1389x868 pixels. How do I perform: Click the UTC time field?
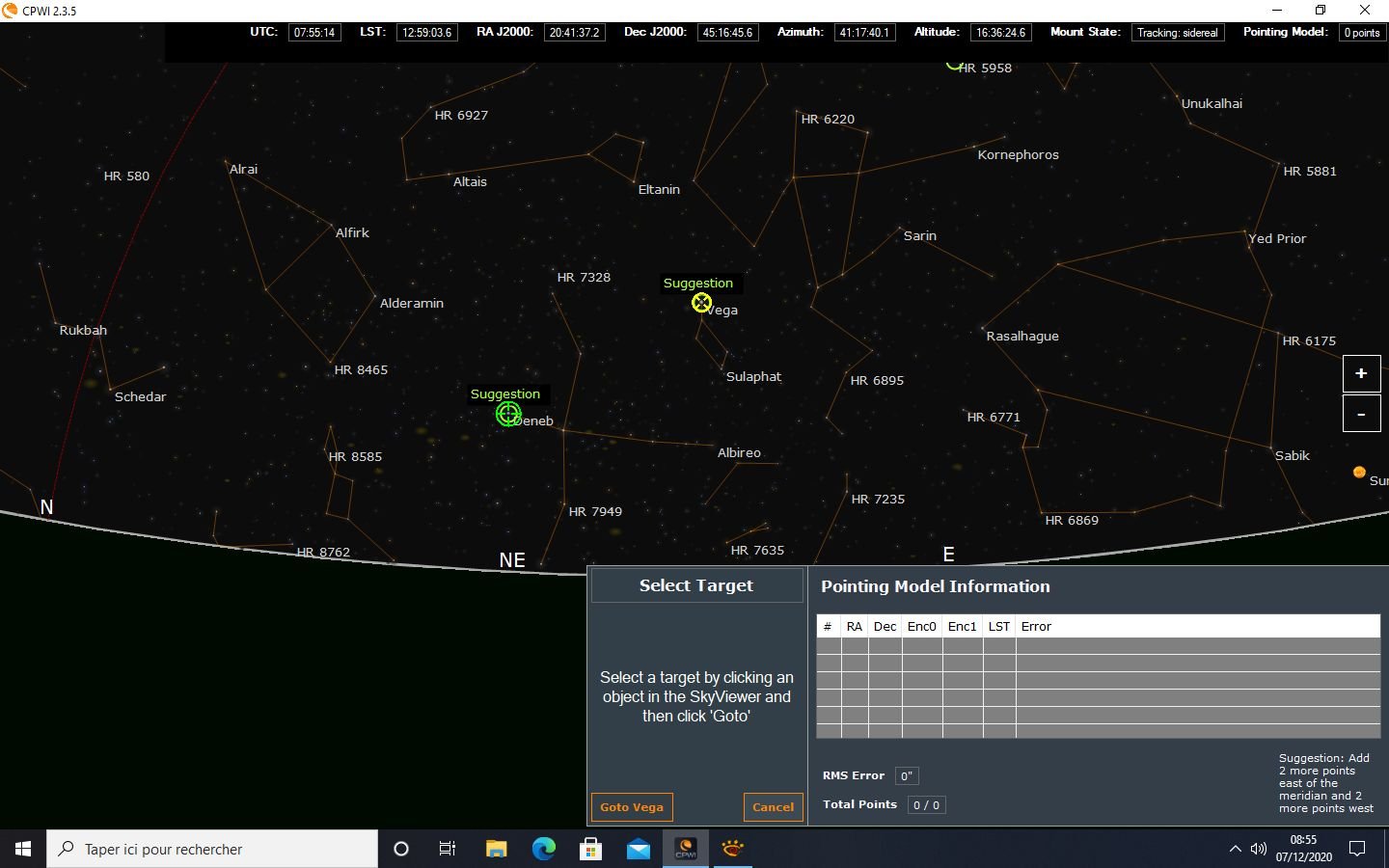pos(314,33)
